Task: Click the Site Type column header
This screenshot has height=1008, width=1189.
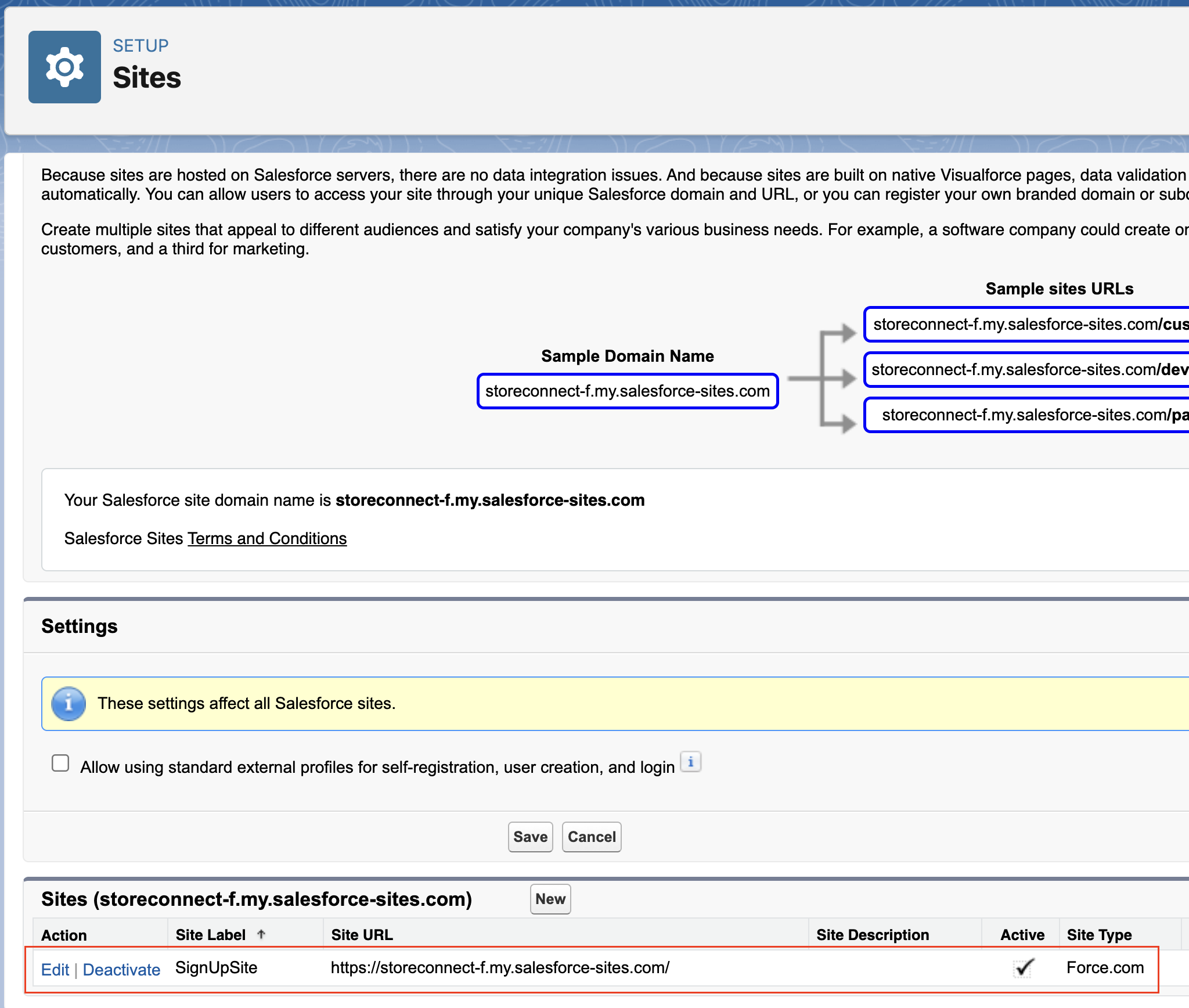Action: pos(1099,934)
